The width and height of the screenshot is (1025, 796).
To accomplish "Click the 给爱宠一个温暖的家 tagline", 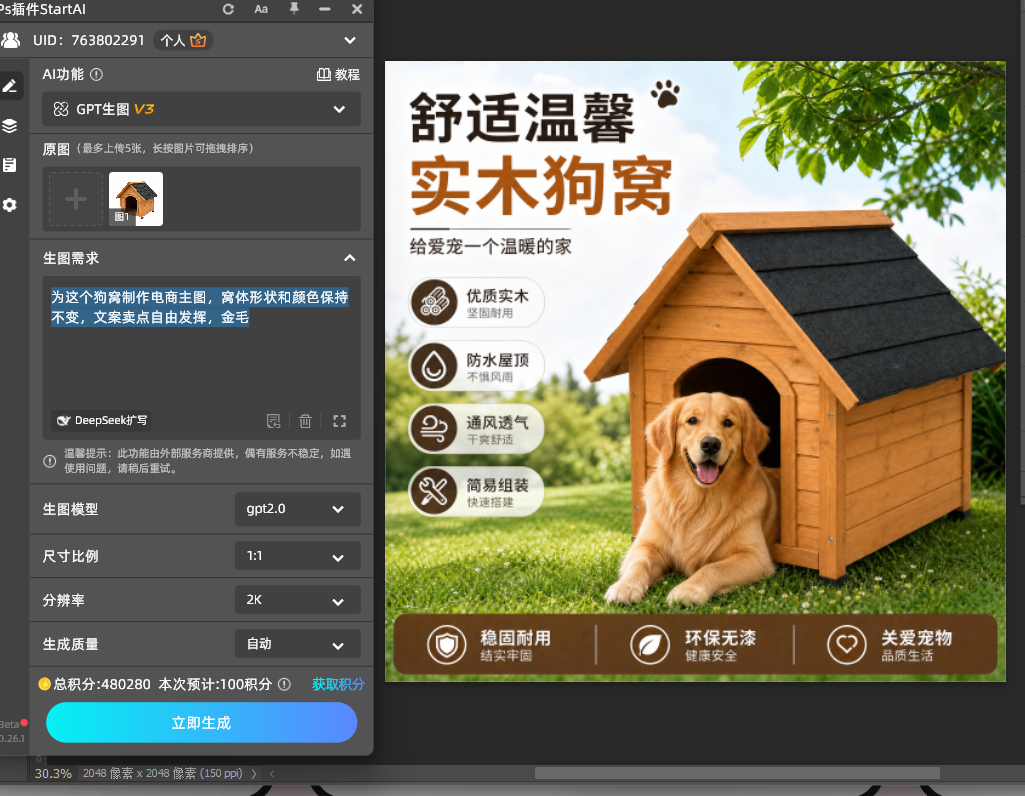I will pyautogui.click(x=490, y=247).
